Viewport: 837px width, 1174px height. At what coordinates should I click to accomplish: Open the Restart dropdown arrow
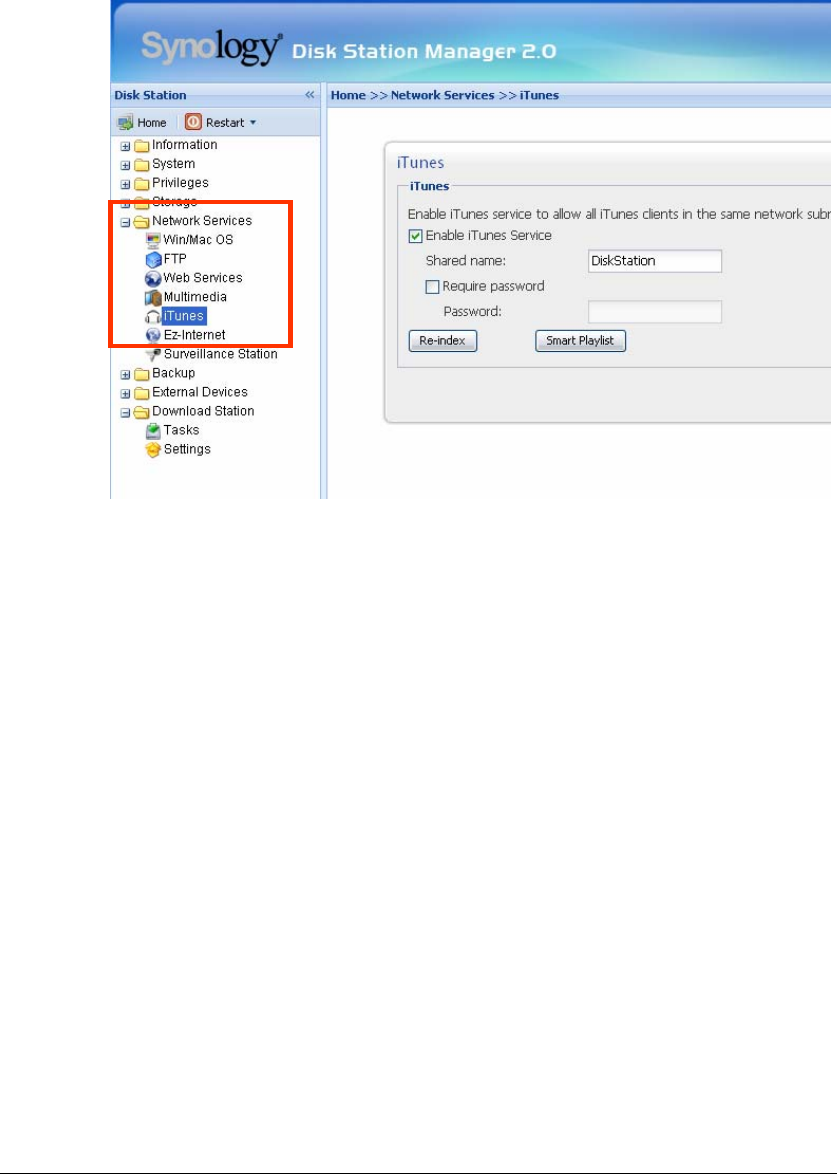pos(253,123)
